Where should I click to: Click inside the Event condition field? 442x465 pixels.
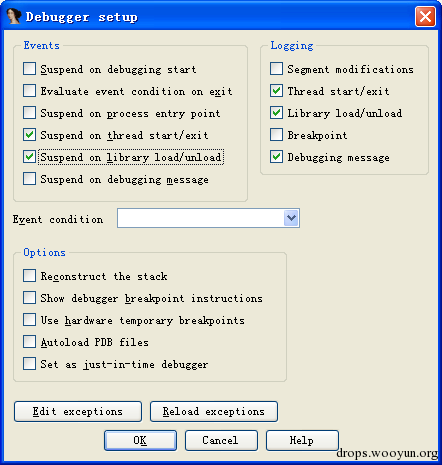(x=201, y=218)
